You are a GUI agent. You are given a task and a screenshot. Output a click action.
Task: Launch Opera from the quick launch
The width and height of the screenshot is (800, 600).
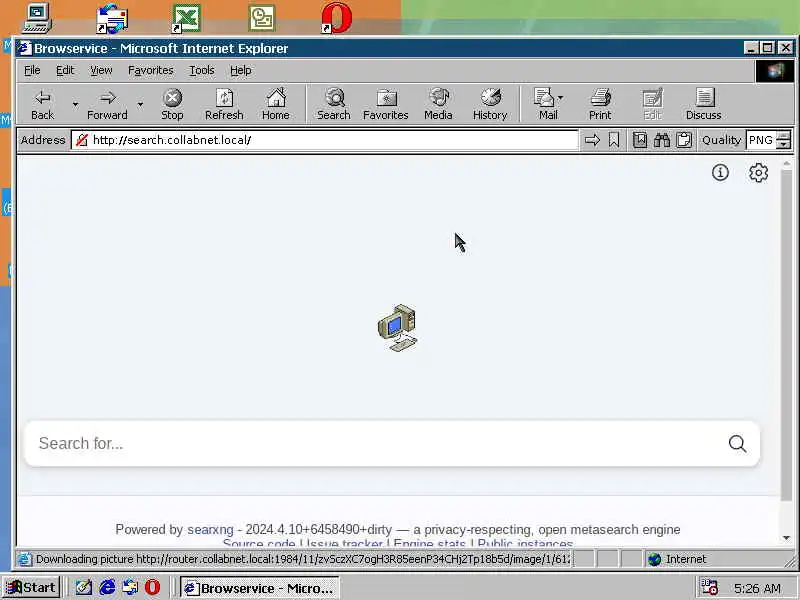pos(152,588)
